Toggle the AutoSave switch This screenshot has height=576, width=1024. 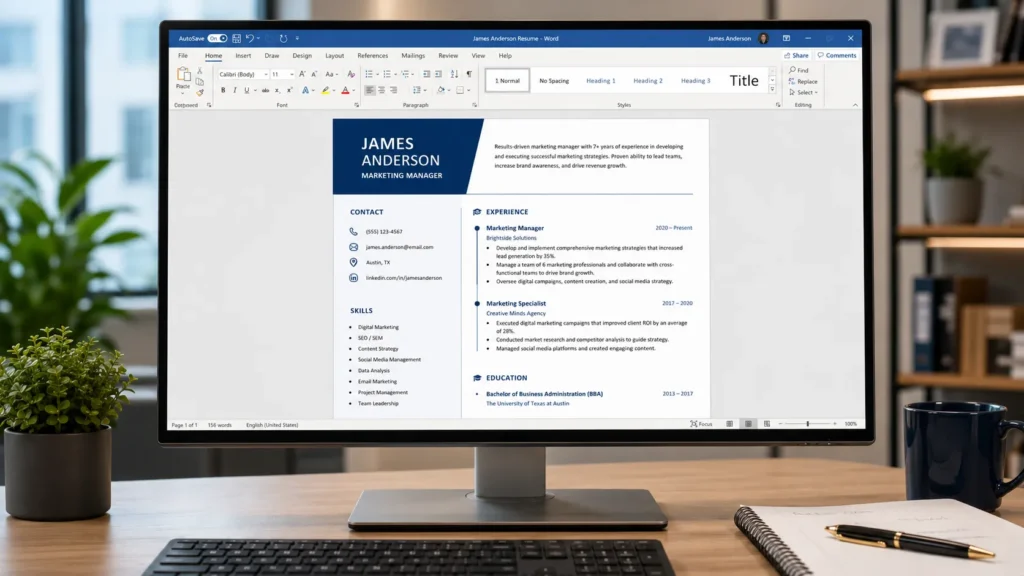pos(217,39)
